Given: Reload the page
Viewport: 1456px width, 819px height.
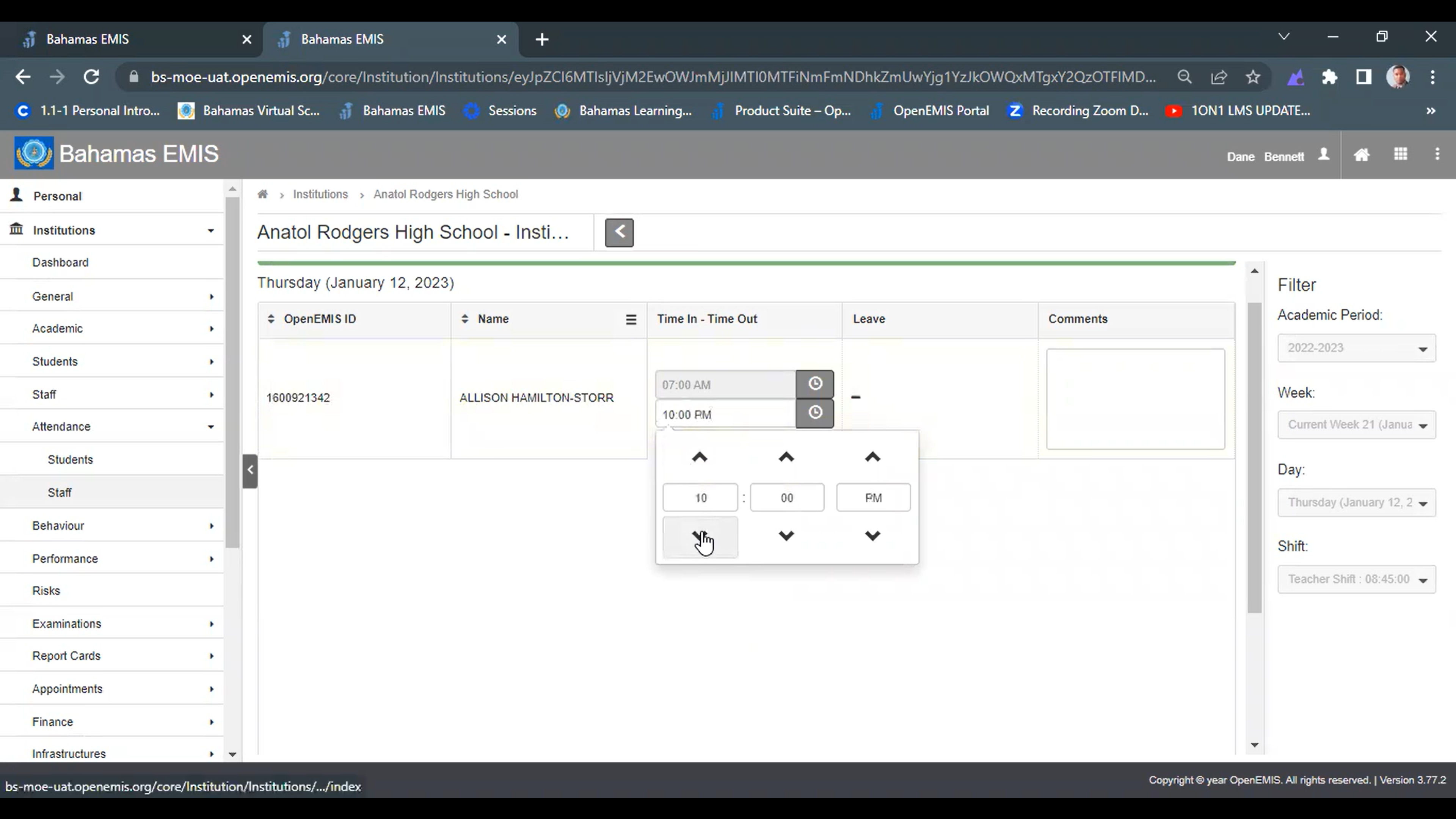Looking at the screenshot, I should [91, 77].
